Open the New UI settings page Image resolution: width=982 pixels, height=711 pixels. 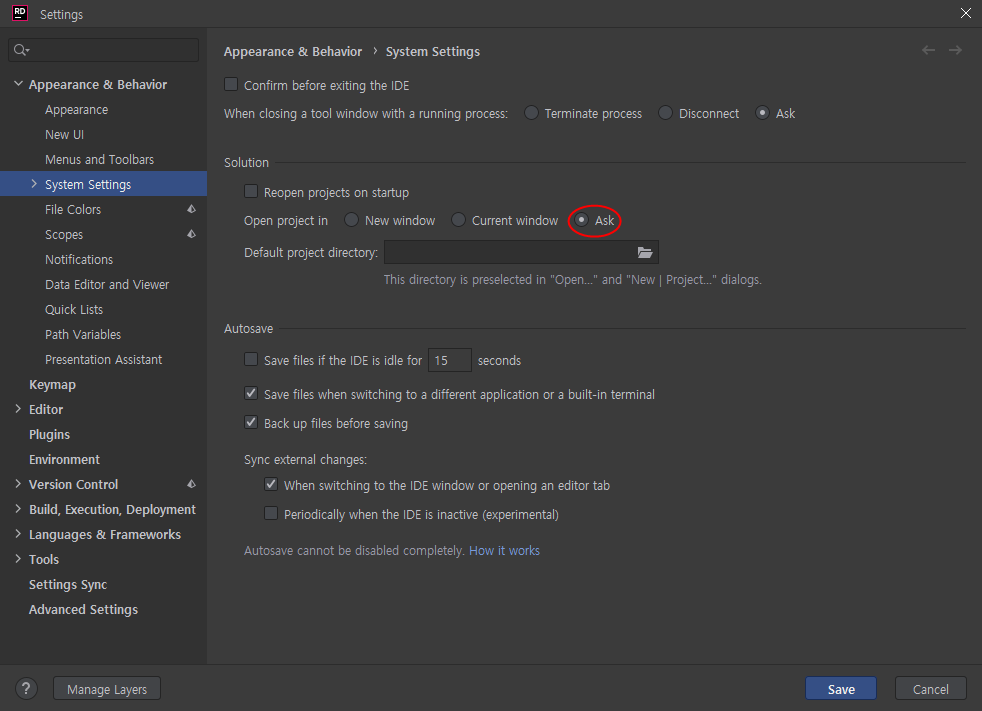pos(65,135)
